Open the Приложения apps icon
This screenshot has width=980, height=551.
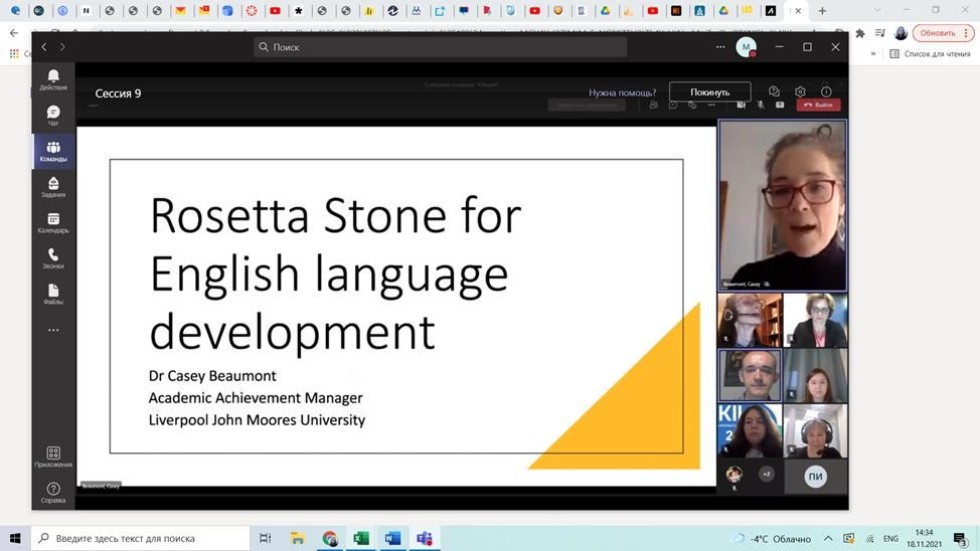click(x=53, y=457)
